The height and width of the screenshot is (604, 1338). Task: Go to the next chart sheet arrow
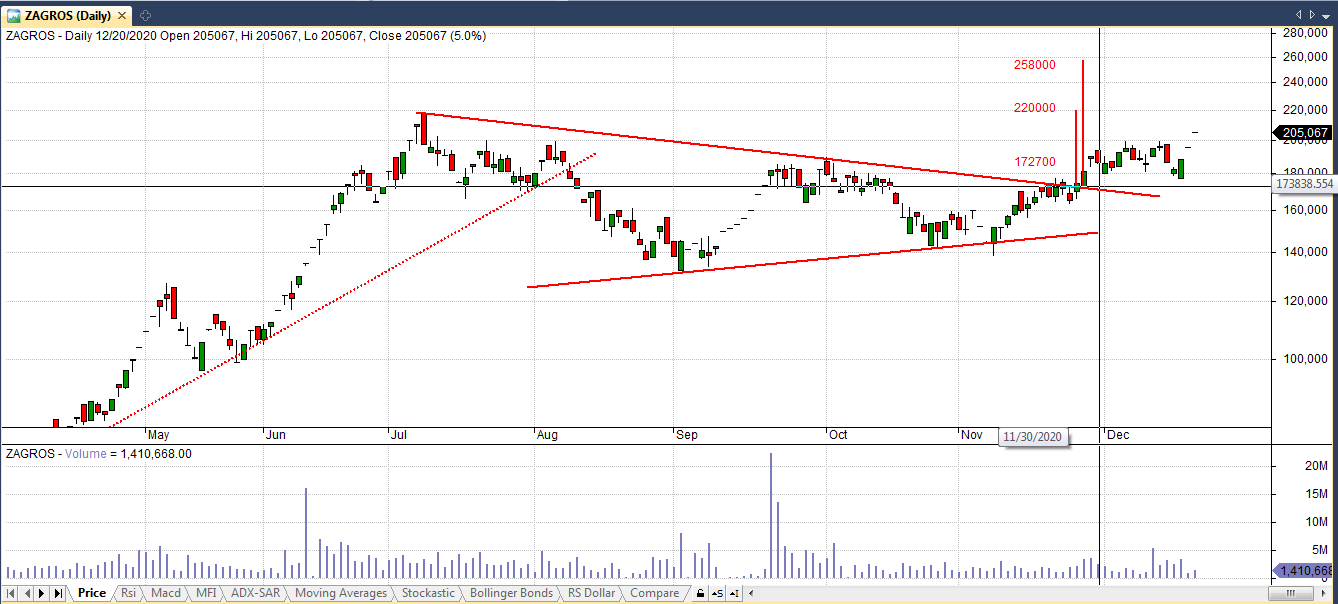42,593
